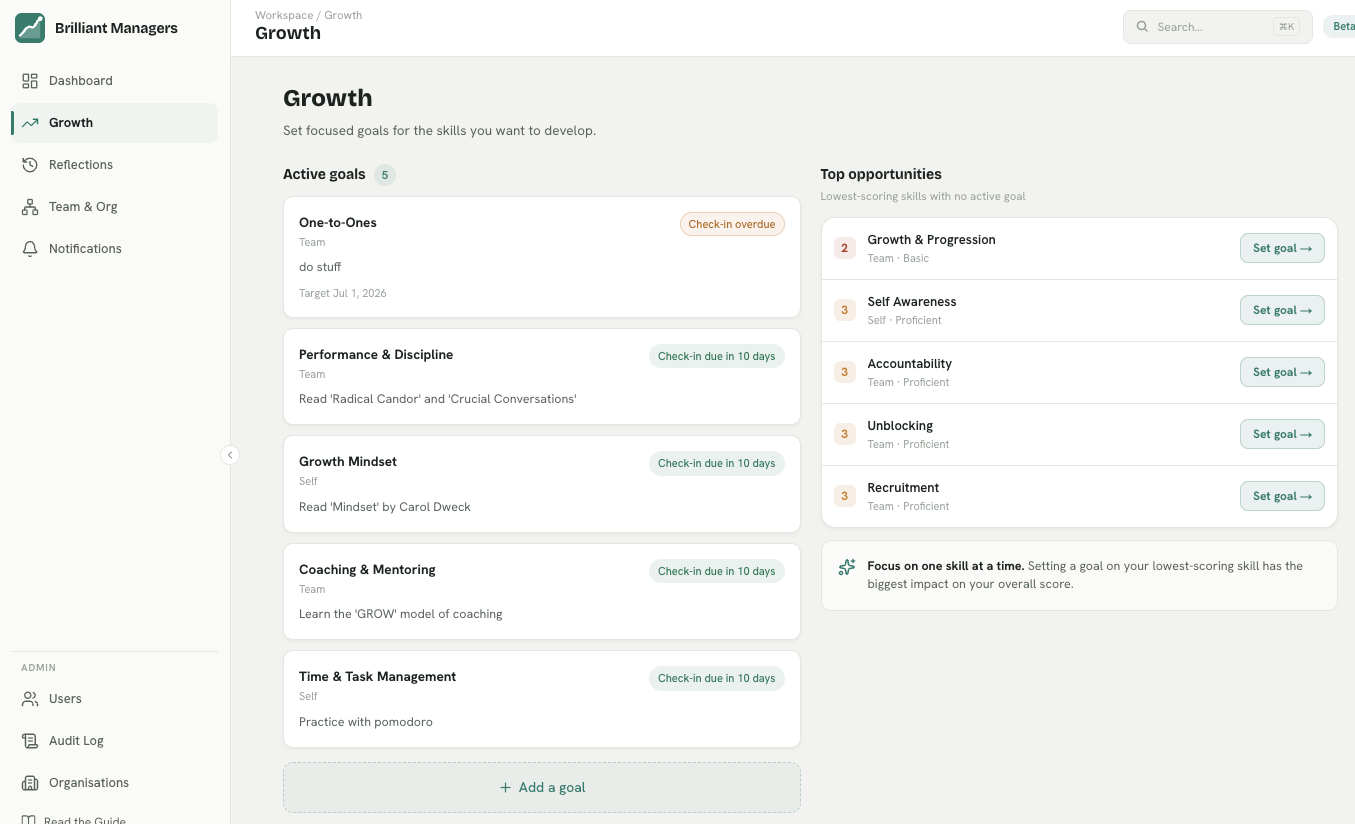Click the sparkle icon in focus tip
Screen dimensions: 1355x824
(x=847, y=567)
